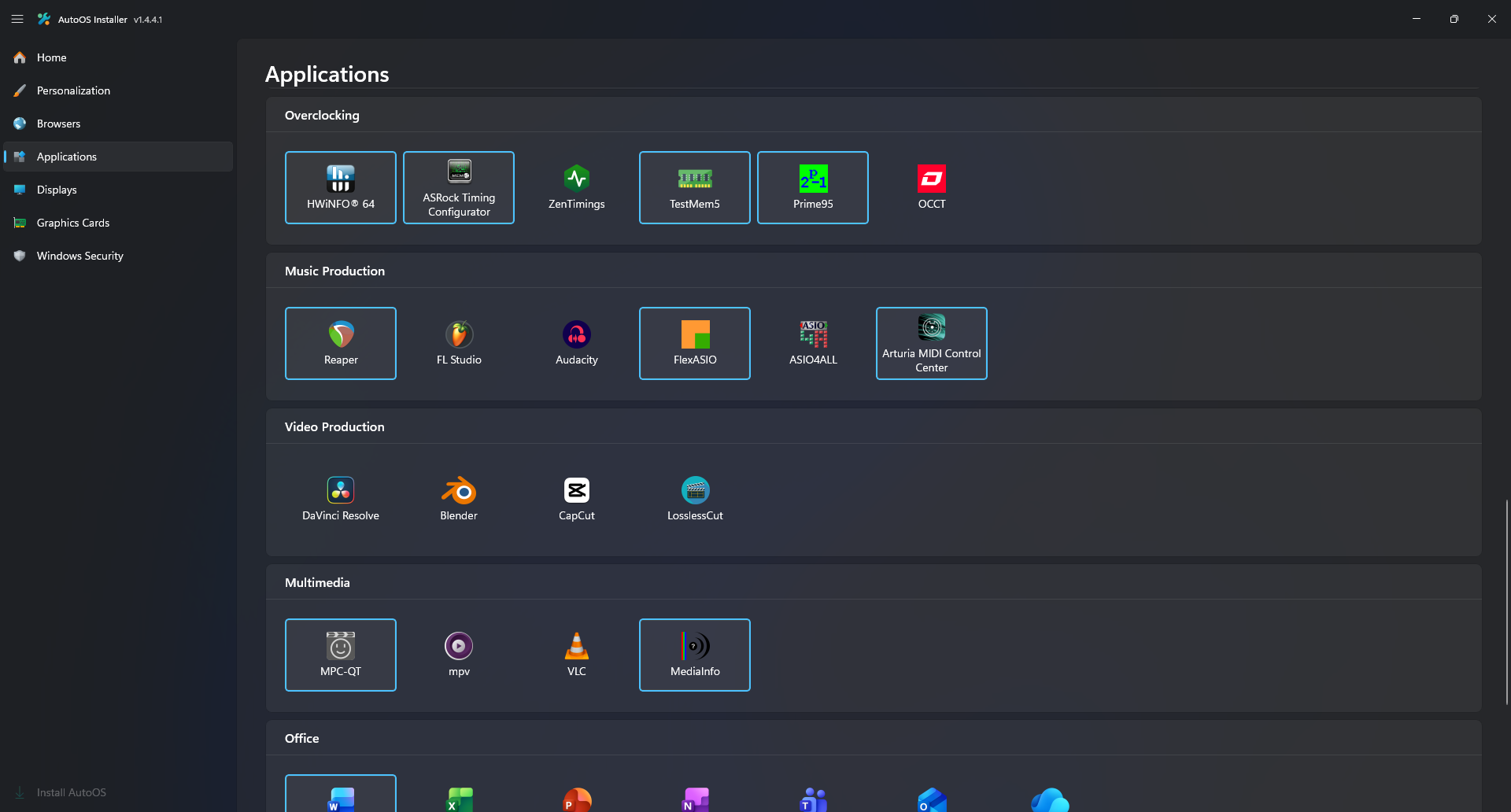
Task: Select the ZenTimings application
Action: [577, 187]
